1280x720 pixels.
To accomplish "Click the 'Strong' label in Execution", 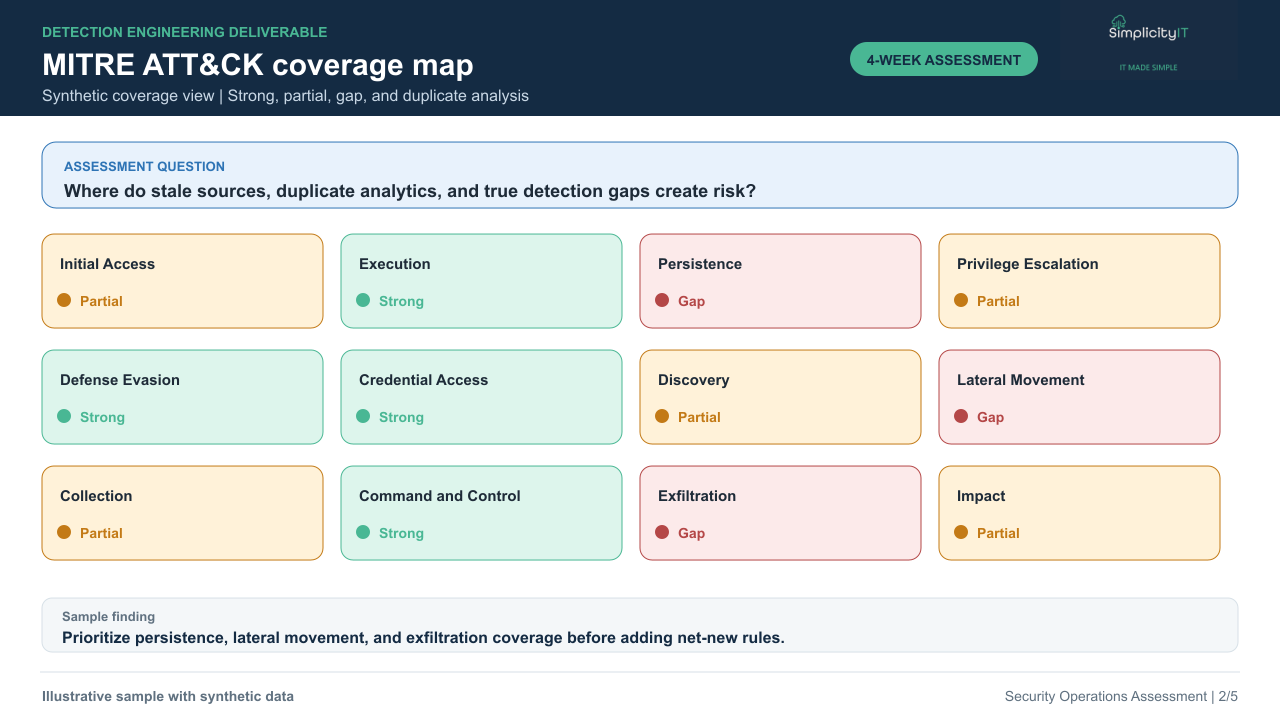I will pos(401,301).
